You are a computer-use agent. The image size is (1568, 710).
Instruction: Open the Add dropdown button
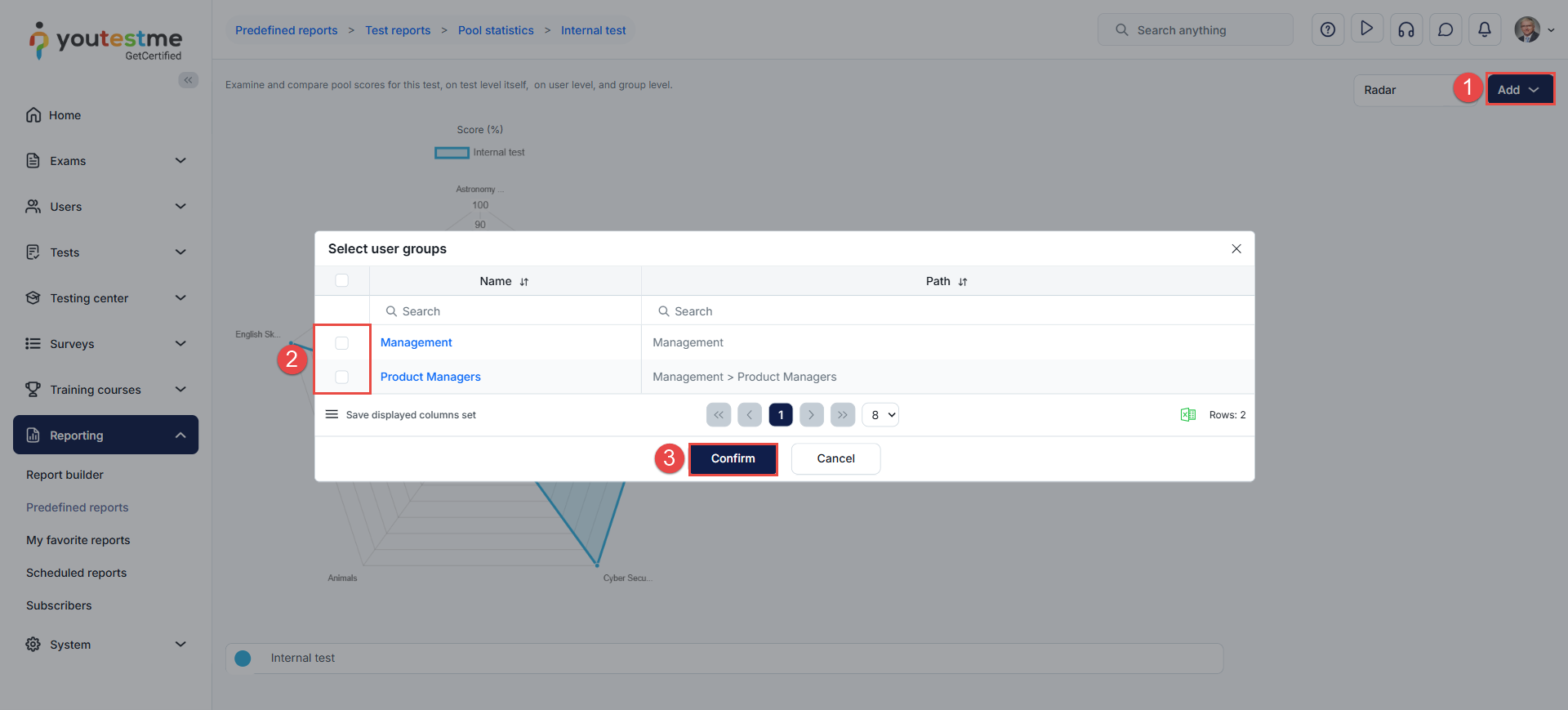[x=1519, y=90]
